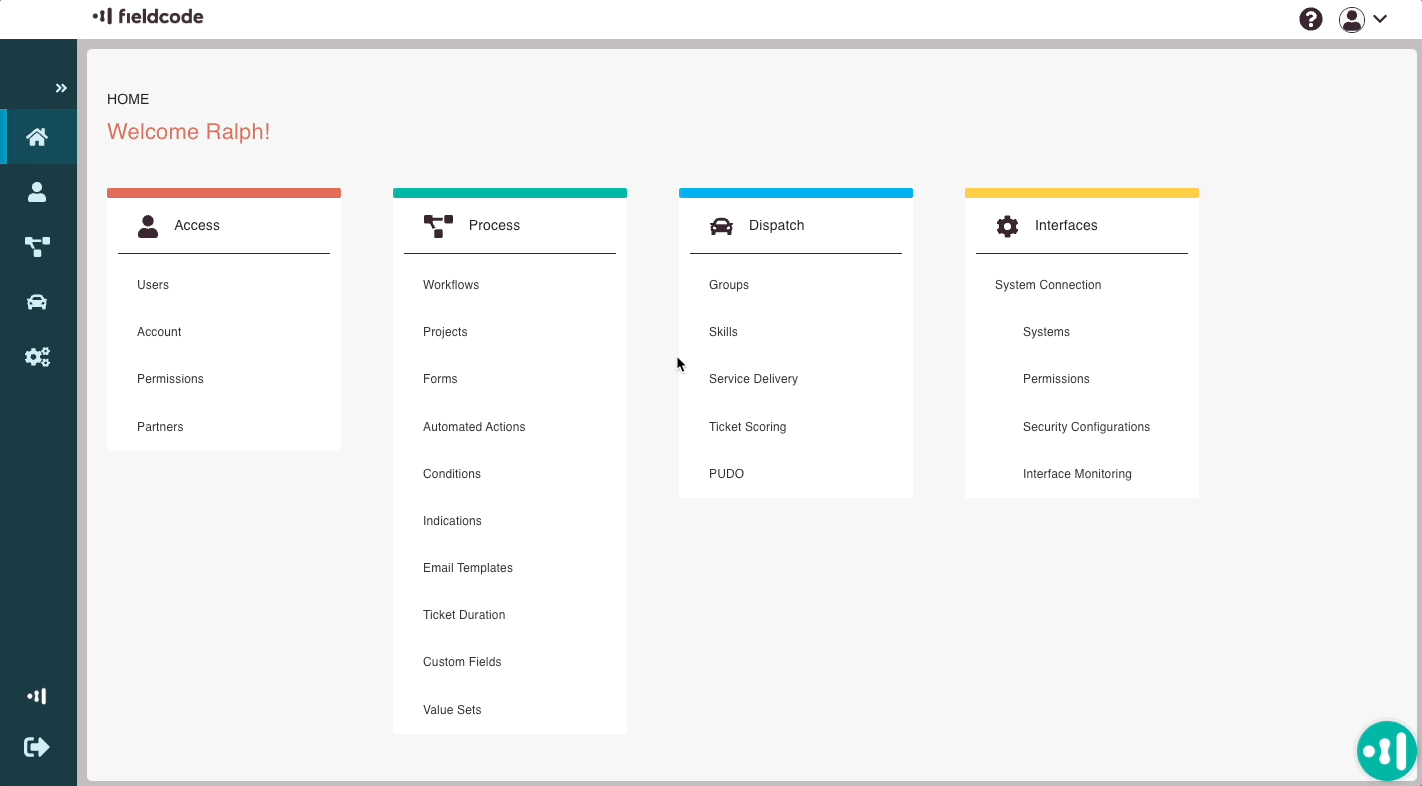Open the help question mark icon
Viewport: 1422px width, 786px height.
pos(1310,19)
